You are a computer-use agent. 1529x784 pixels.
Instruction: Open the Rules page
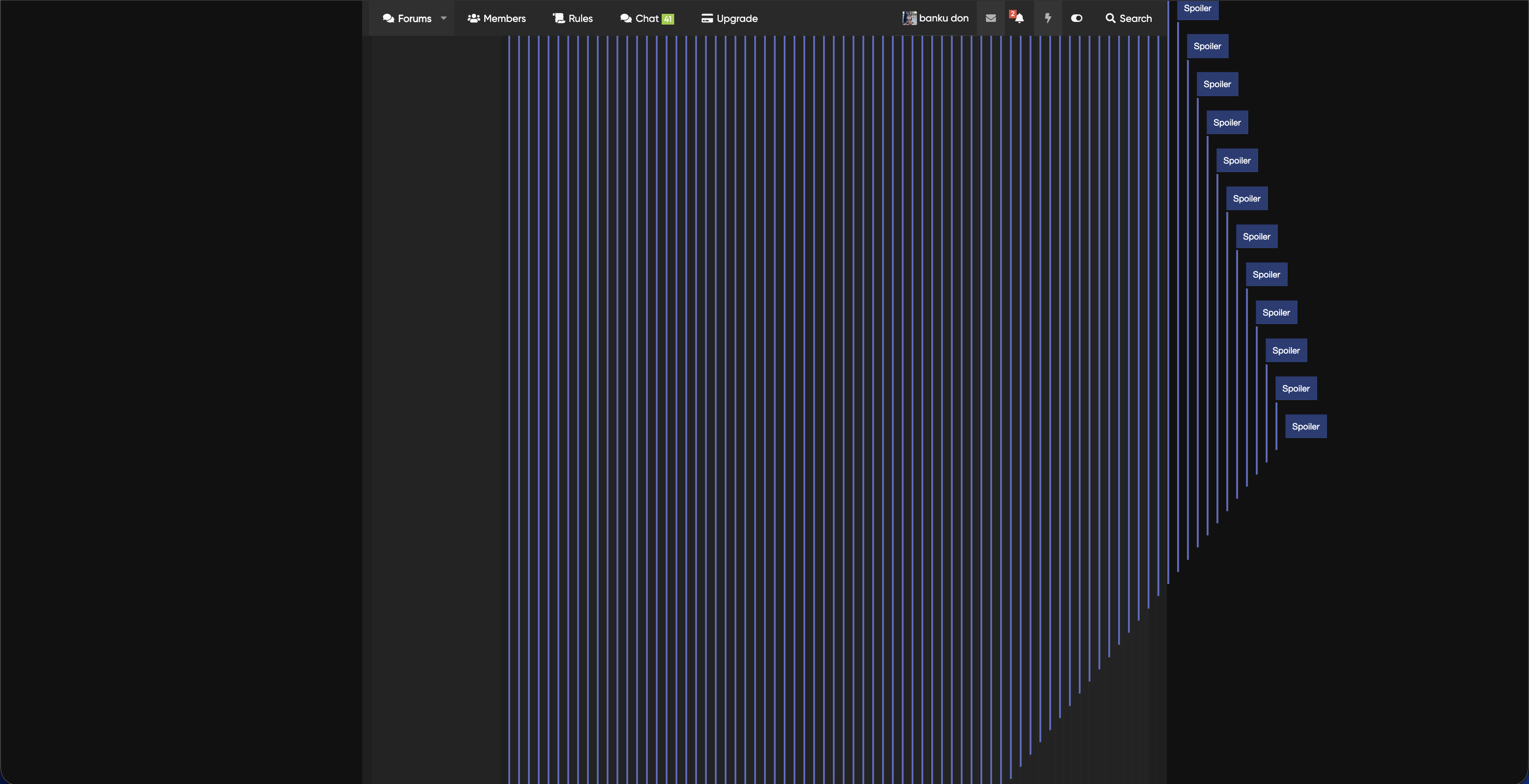tap(573, 18)
